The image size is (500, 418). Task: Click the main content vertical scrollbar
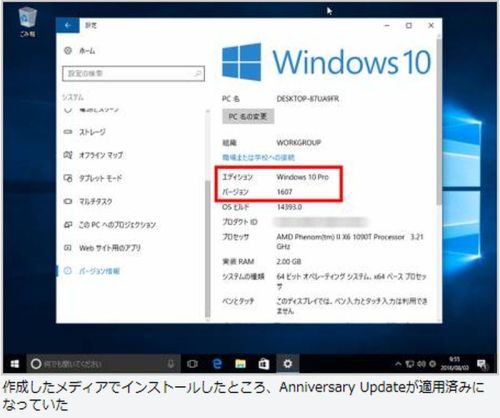coord(439,122)
